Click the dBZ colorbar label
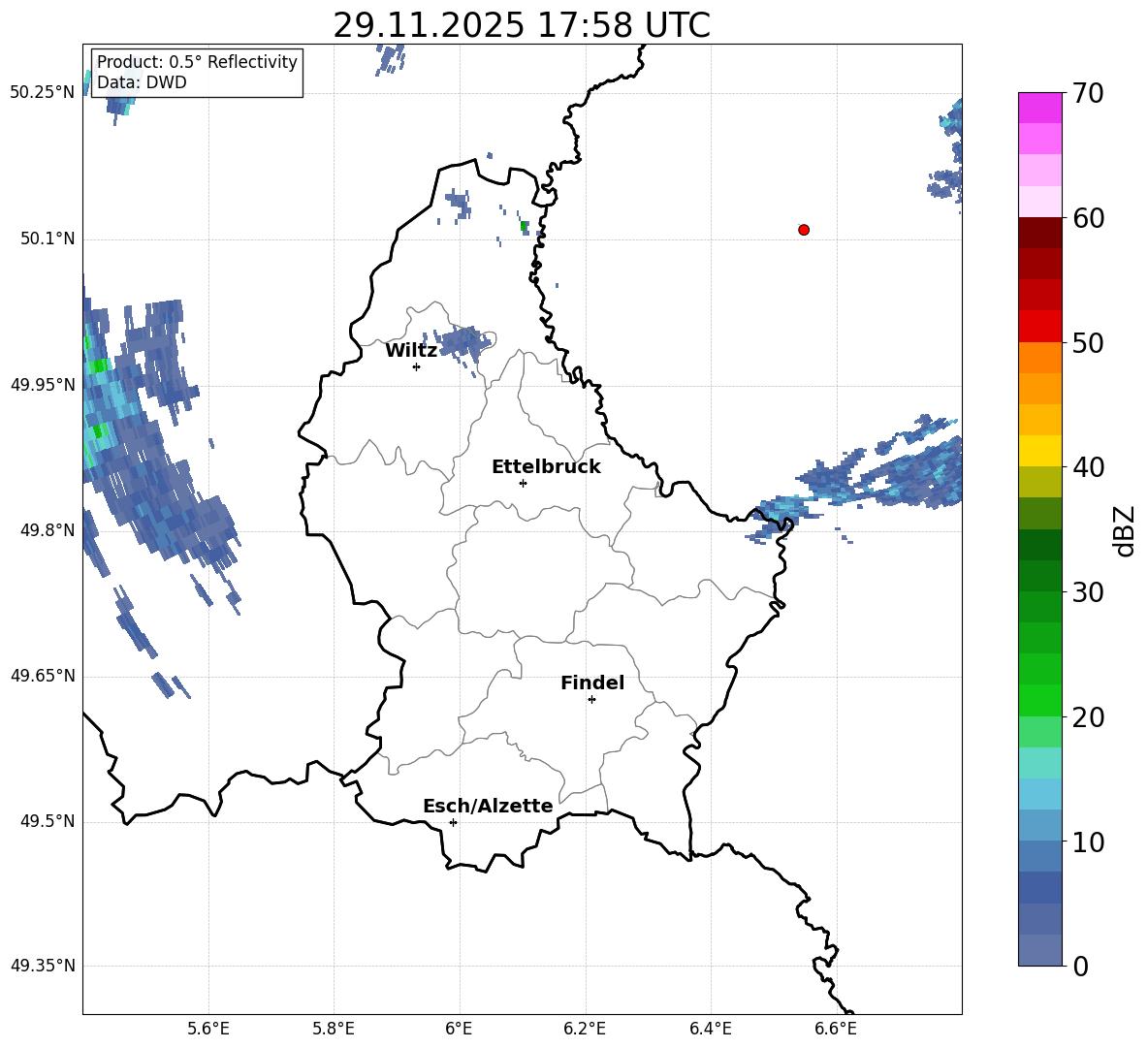The image size is (1148, 1048). click(1125, 531)
